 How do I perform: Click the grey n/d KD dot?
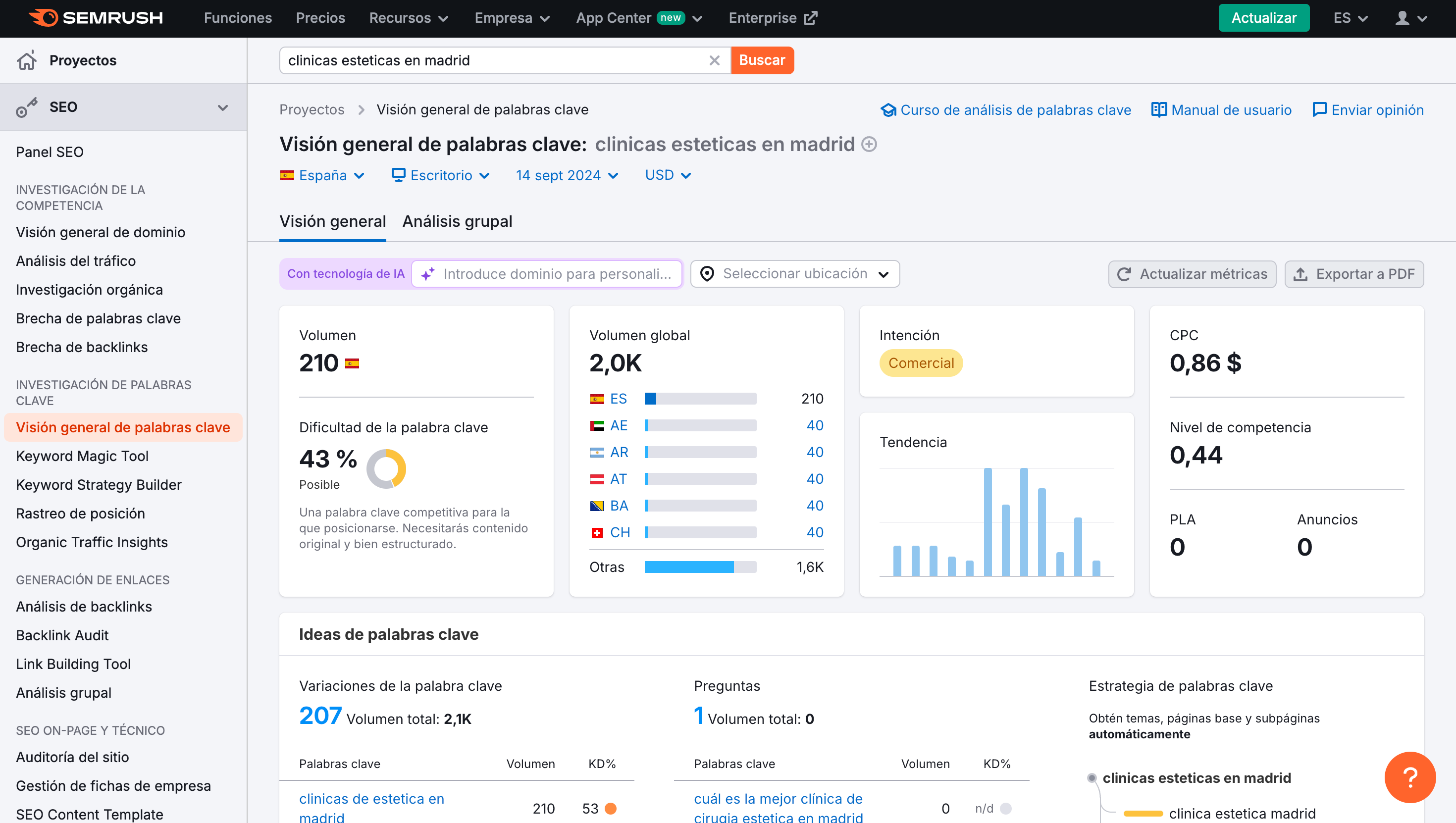tap(1005, 808)
